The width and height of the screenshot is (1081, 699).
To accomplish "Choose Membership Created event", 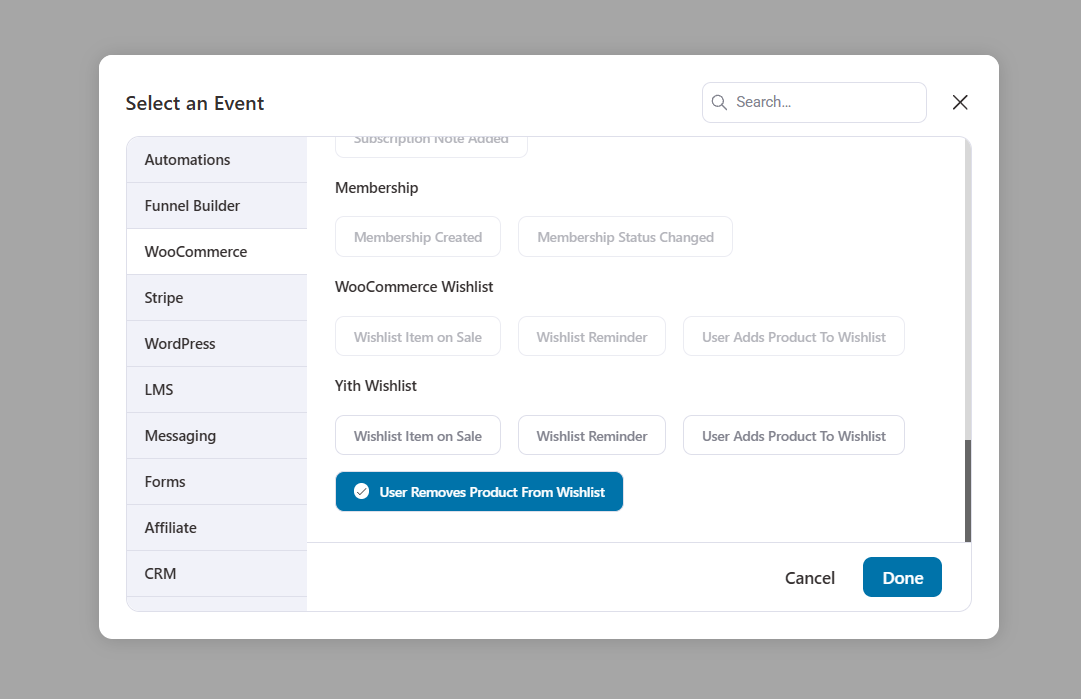I will 418,237.
